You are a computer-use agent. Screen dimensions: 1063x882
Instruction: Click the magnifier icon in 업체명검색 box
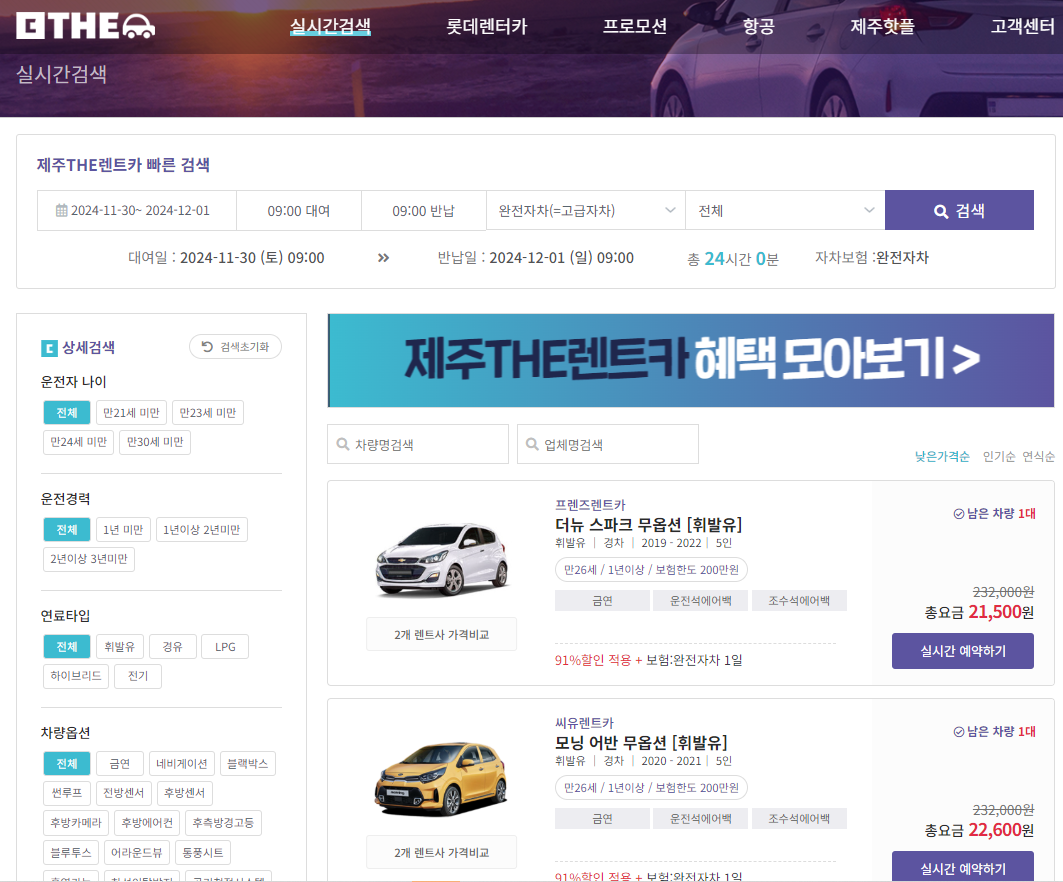point(532,444)
